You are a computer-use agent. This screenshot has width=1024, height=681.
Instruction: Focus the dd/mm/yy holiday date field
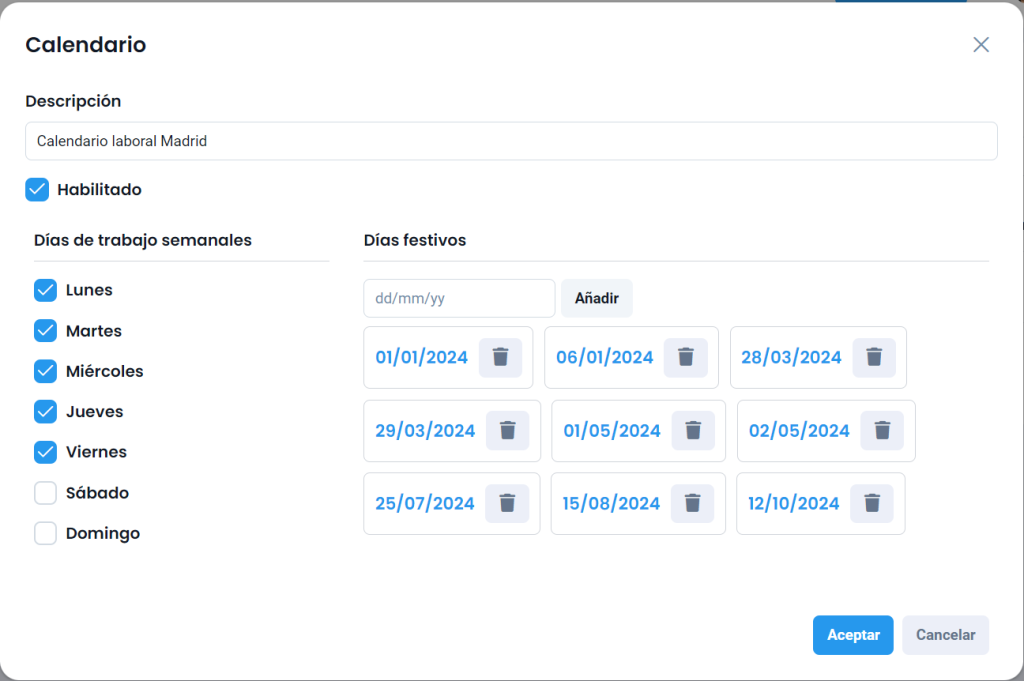point(459,298)
